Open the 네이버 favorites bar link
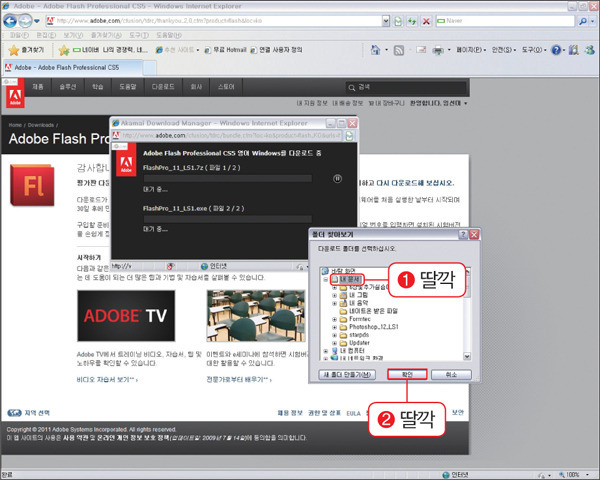 110,50
